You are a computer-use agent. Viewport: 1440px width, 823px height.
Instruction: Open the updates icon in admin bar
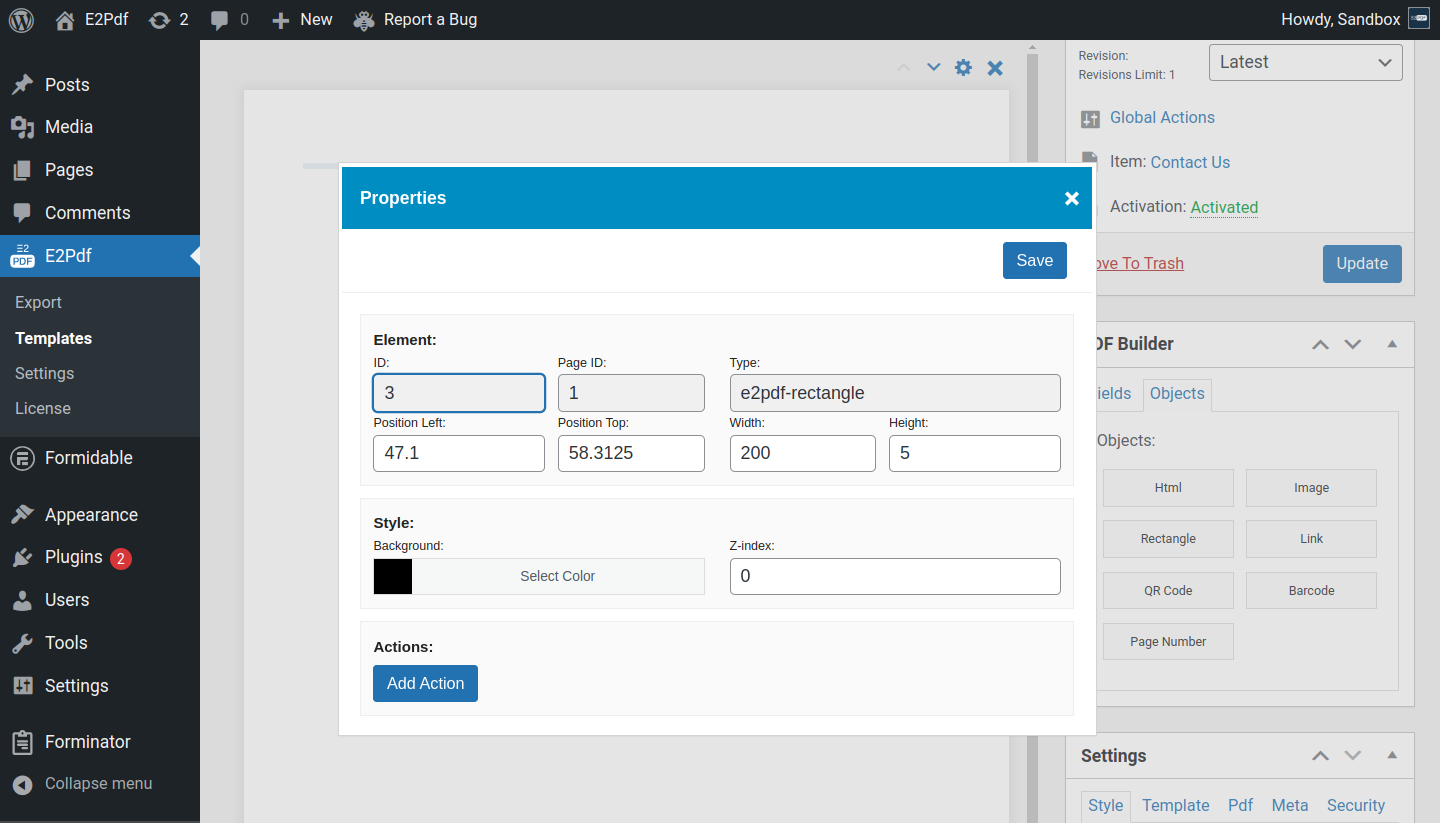point(159,20)
